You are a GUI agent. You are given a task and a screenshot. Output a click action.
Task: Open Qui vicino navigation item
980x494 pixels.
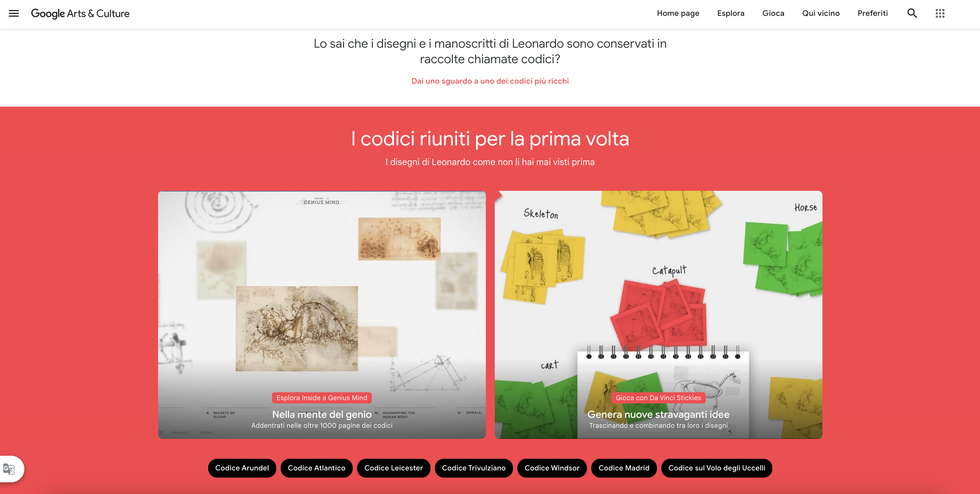[821, 14]
